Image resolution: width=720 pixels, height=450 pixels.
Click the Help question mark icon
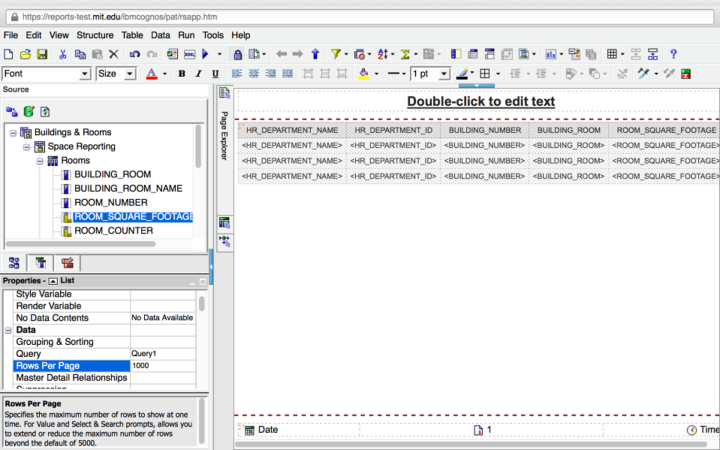tap(674, 54)
